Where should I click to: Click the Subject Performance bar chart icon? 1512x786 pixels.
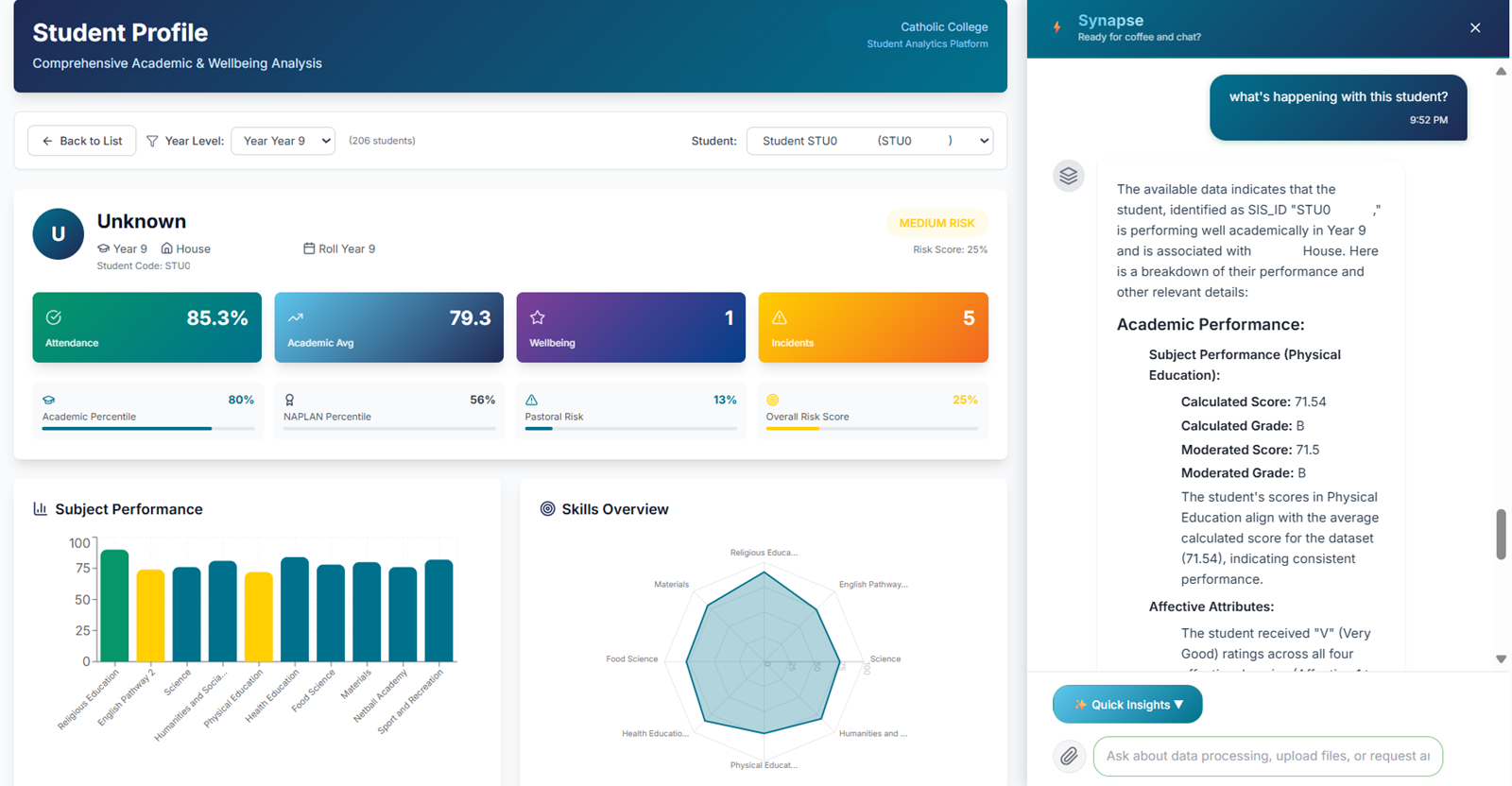tap(40, 508)
